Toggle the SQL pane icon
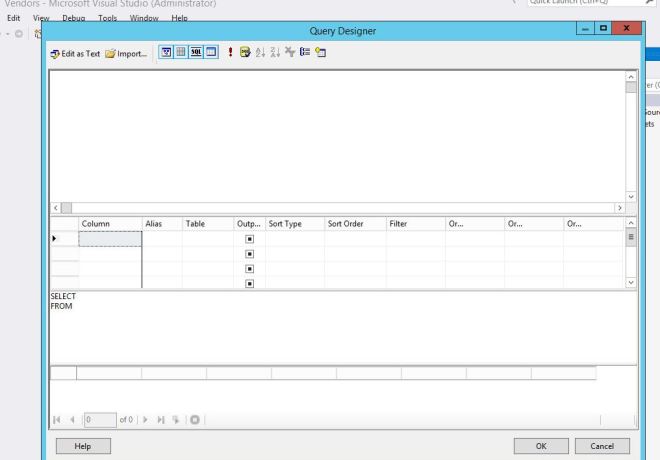 (198, 54)
